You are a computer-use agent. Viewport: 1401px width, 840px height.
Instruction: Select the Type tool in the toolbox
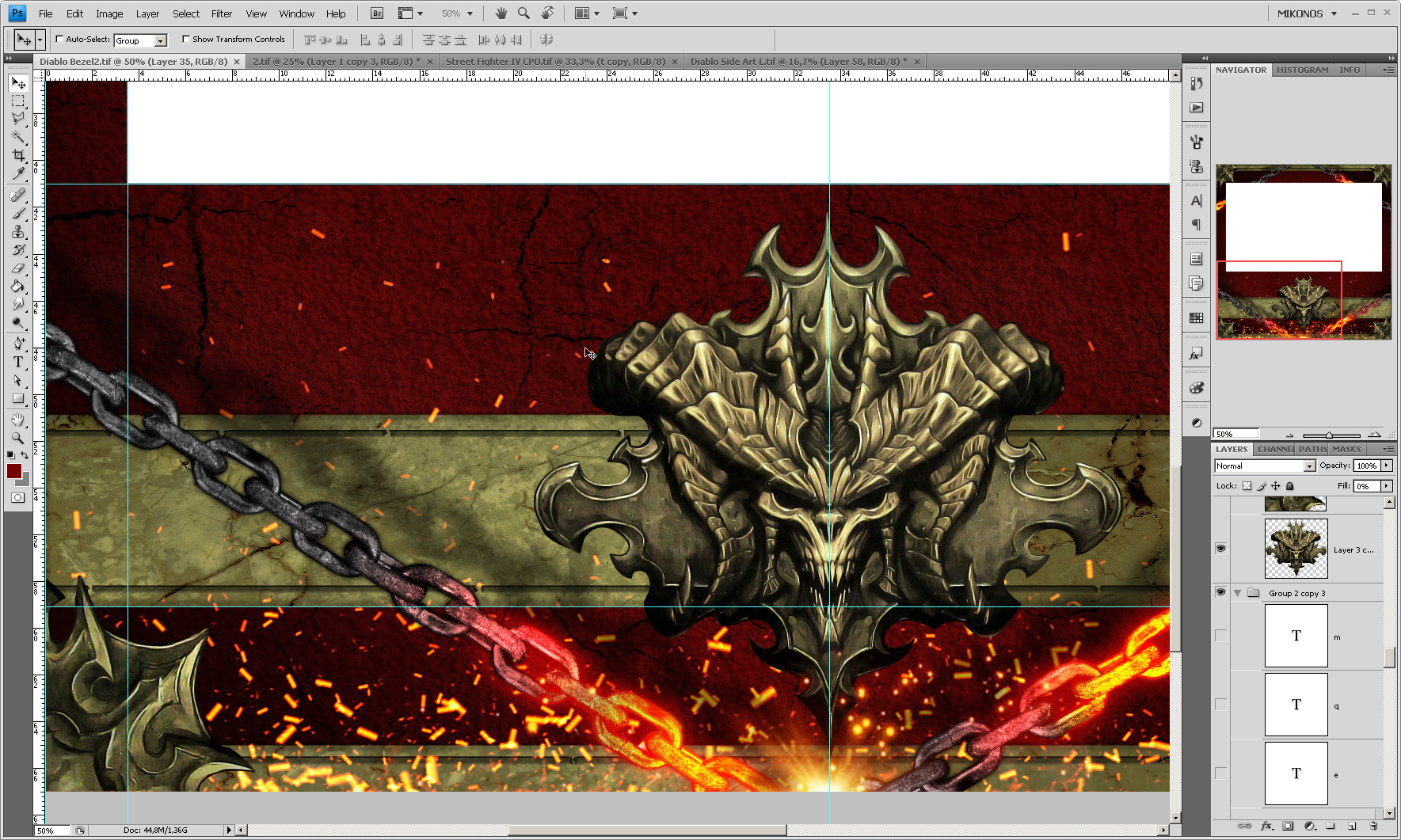pos(18,362)
